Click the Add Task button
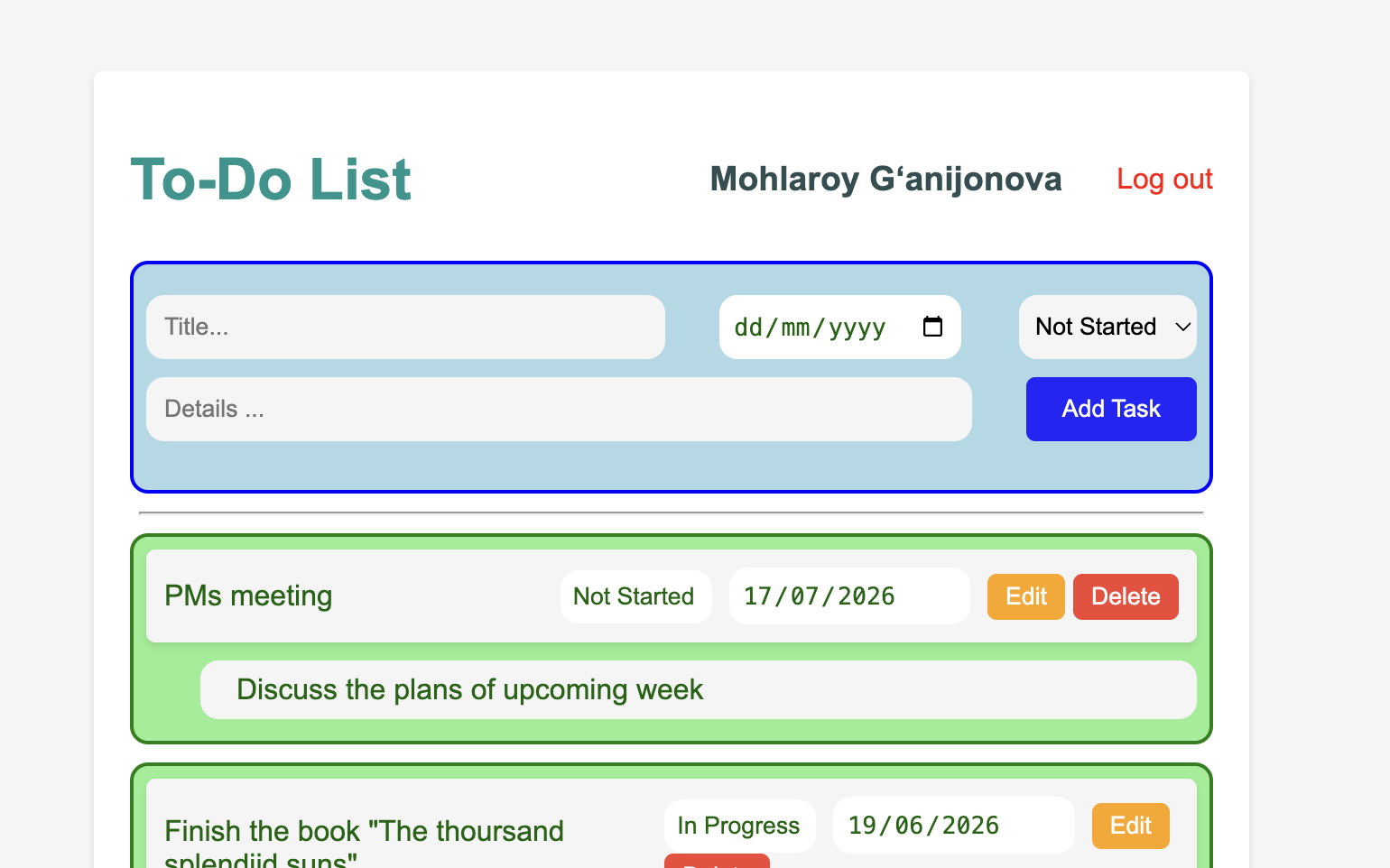Viewport: 1390px width, 868px height. point(1111,409)
